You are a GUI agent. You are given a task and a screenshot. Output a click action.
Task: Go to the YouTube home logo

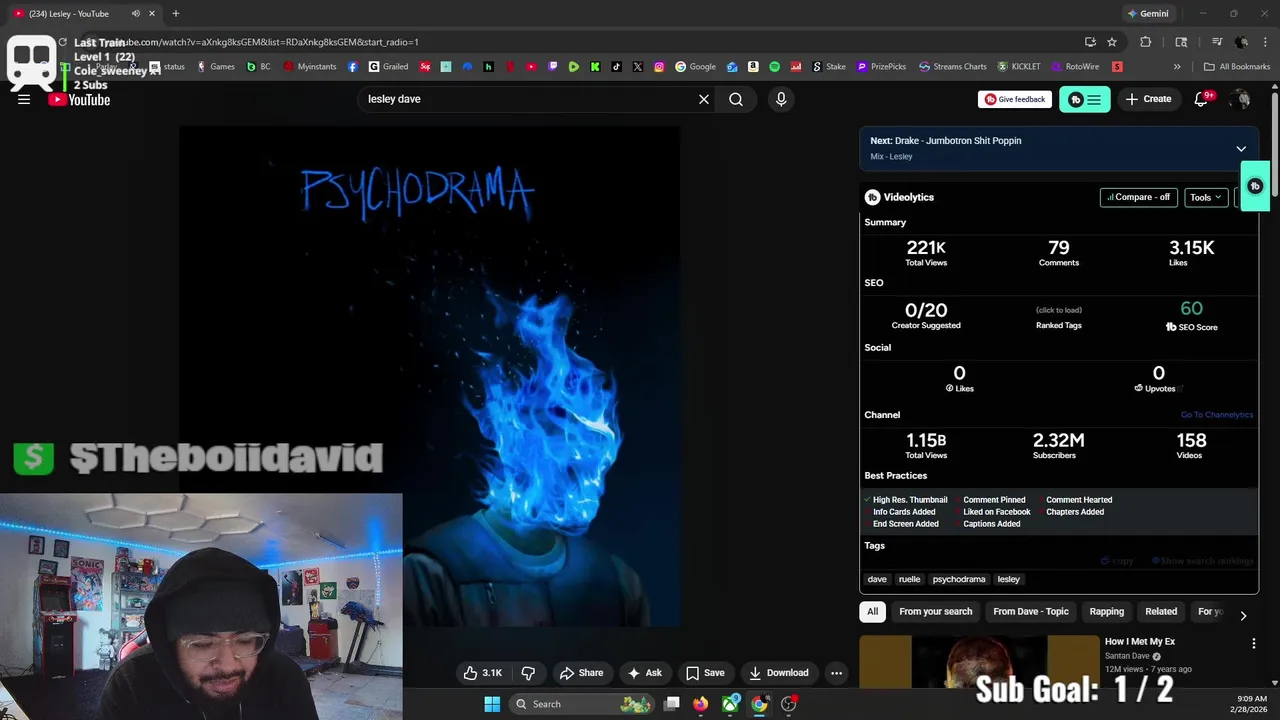(x=79, y=99)
